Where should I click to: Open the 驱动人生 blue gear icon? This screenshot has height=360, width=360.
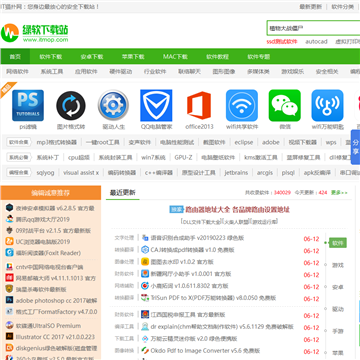point(113,105)
